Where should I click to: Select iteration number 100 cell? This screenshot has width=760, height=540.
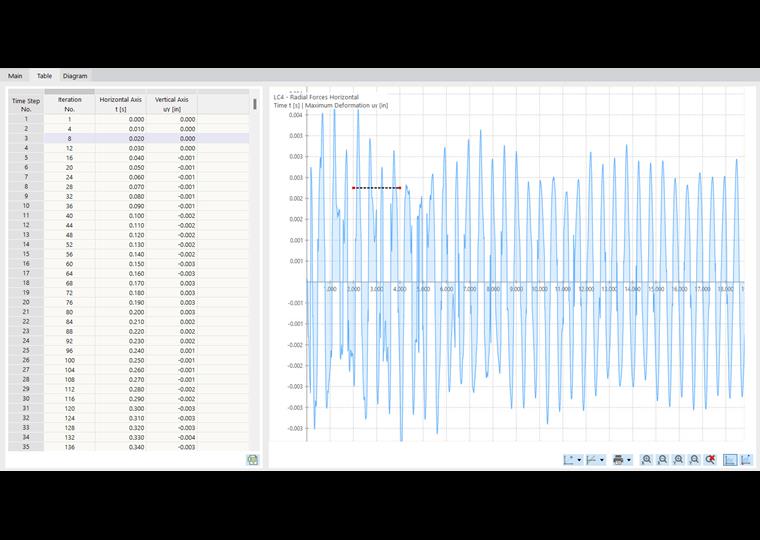(x=69, y=360)
